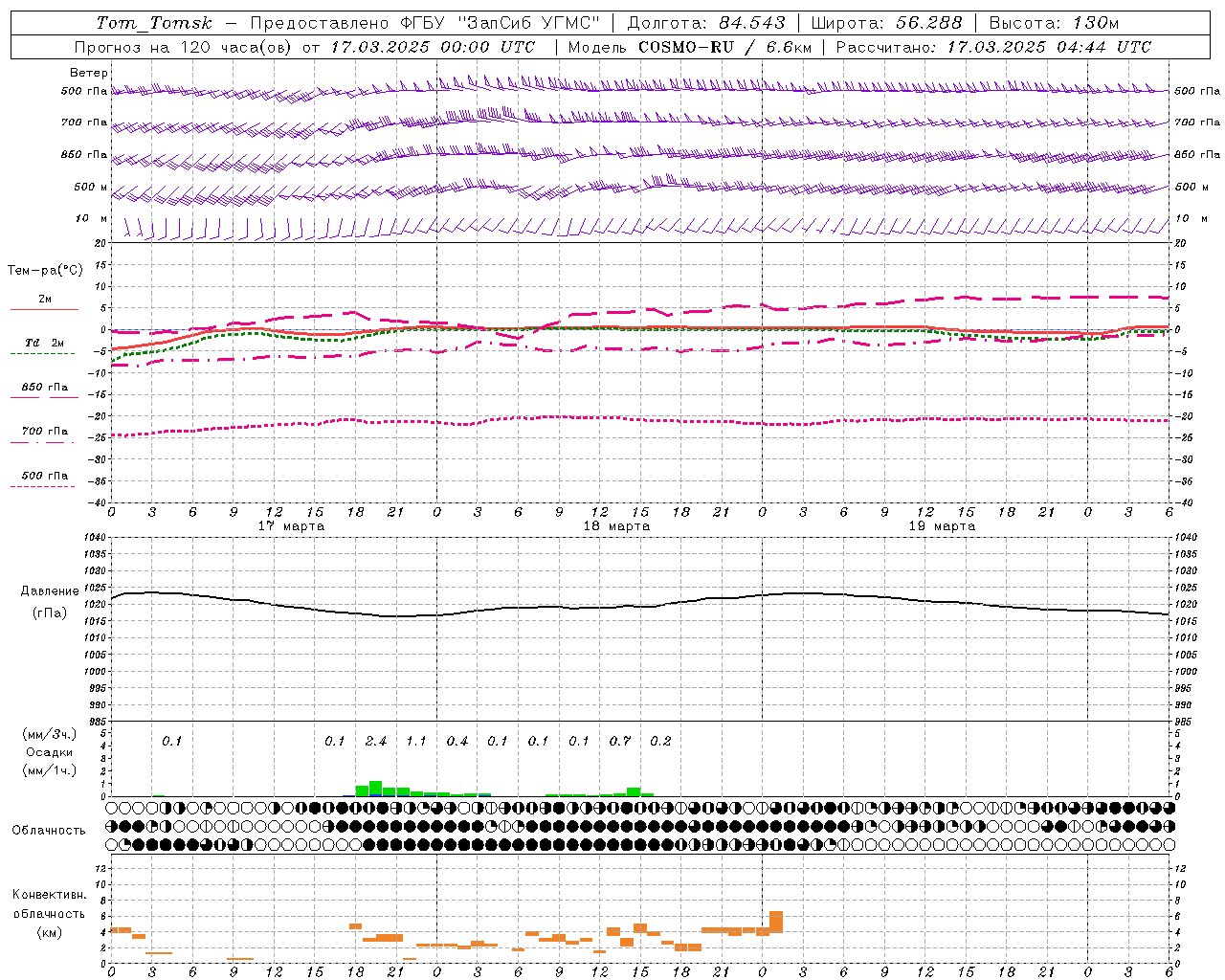Viewport: 1225px width, 980px height.
Task: Click the 1.1 precipitation value
Action: [x=416, y=742]
